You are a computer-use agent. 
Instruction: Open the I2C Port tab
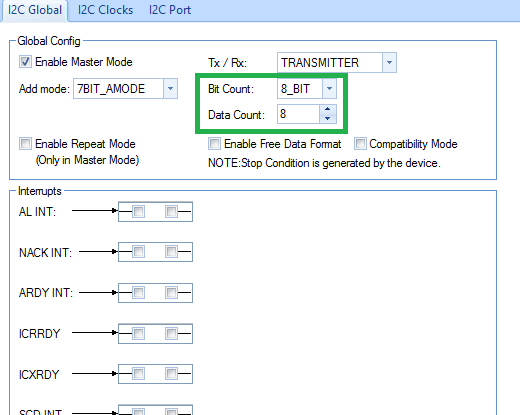coord(170,10)
